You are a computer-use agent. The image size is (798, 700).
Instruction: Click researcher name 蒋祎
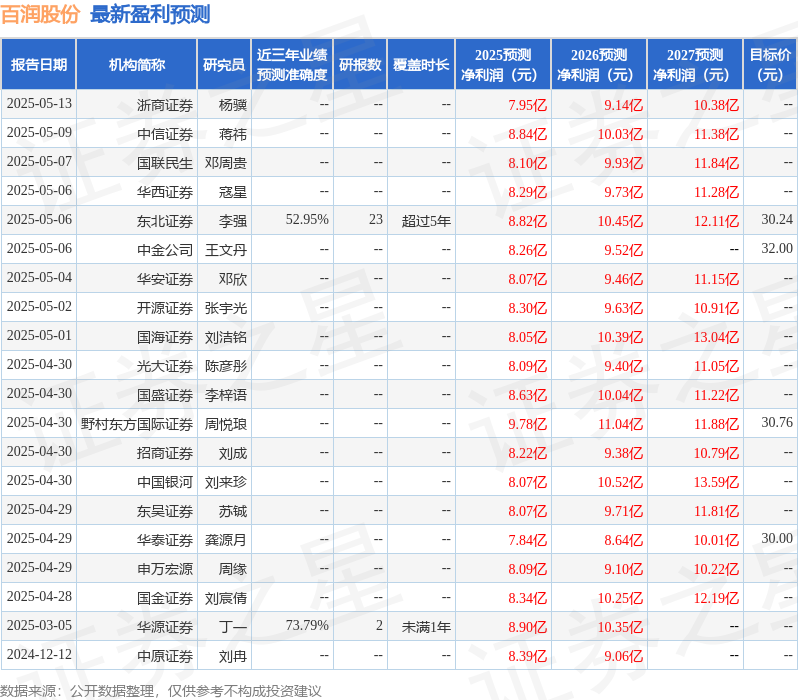pyautogui.click(x=233, y=134)
